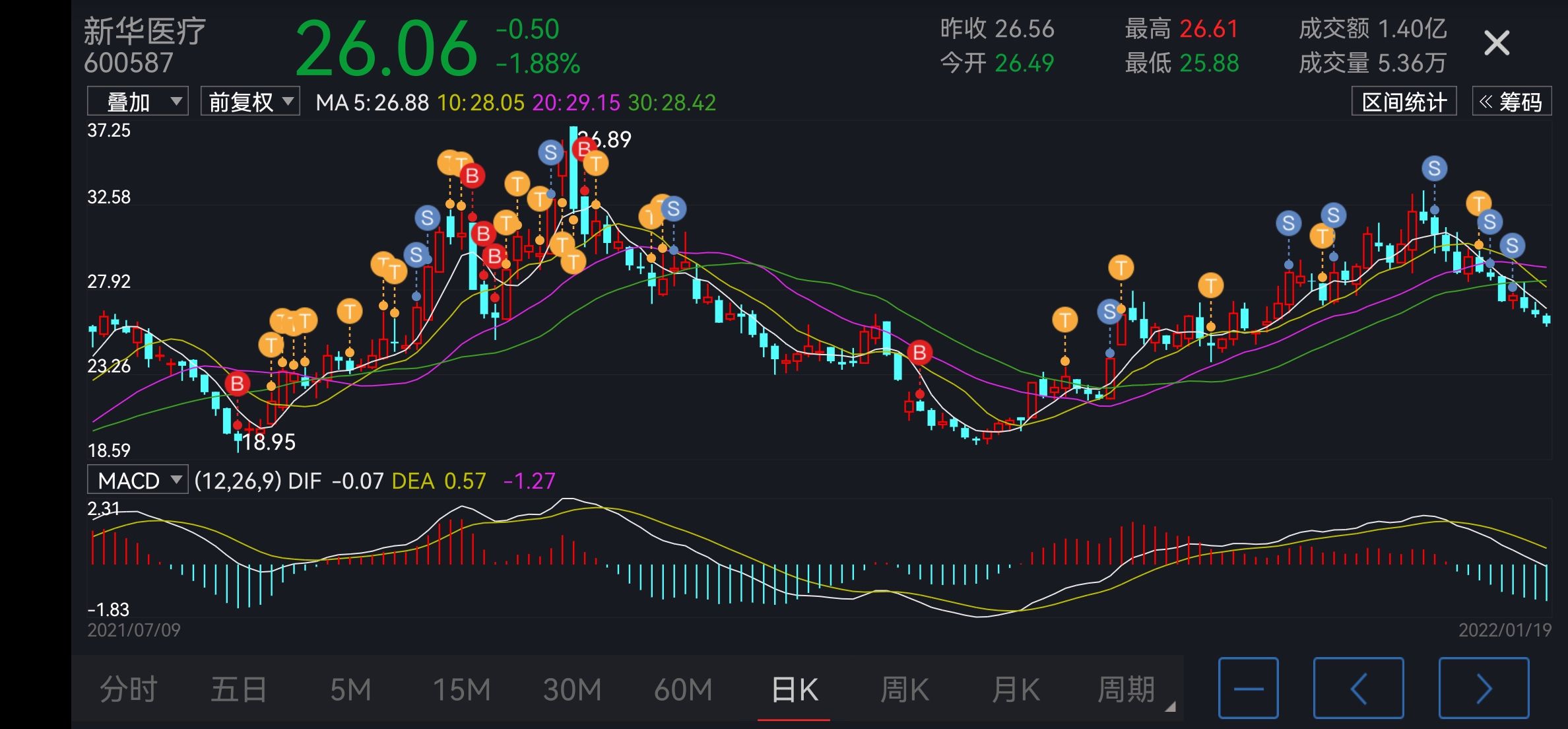Click the 今开 26.49 opening price

click(997, 63)
